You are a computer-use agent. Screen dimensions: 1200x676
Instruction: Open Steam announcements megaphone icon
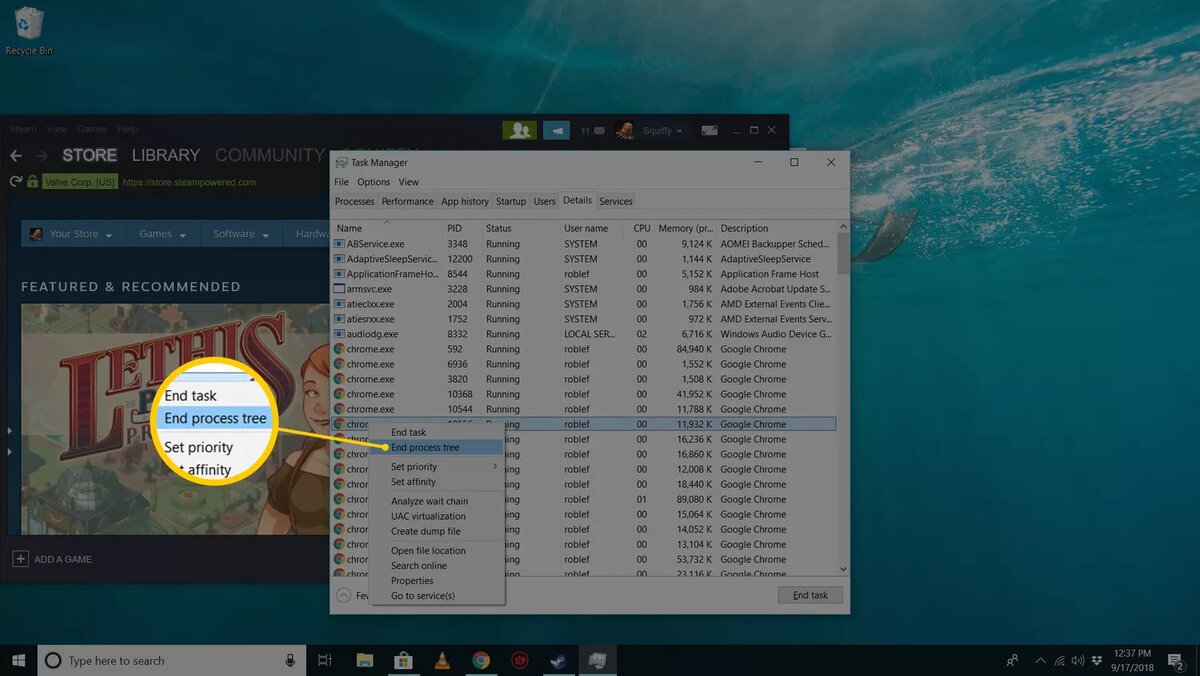click(x=554, y=130)
